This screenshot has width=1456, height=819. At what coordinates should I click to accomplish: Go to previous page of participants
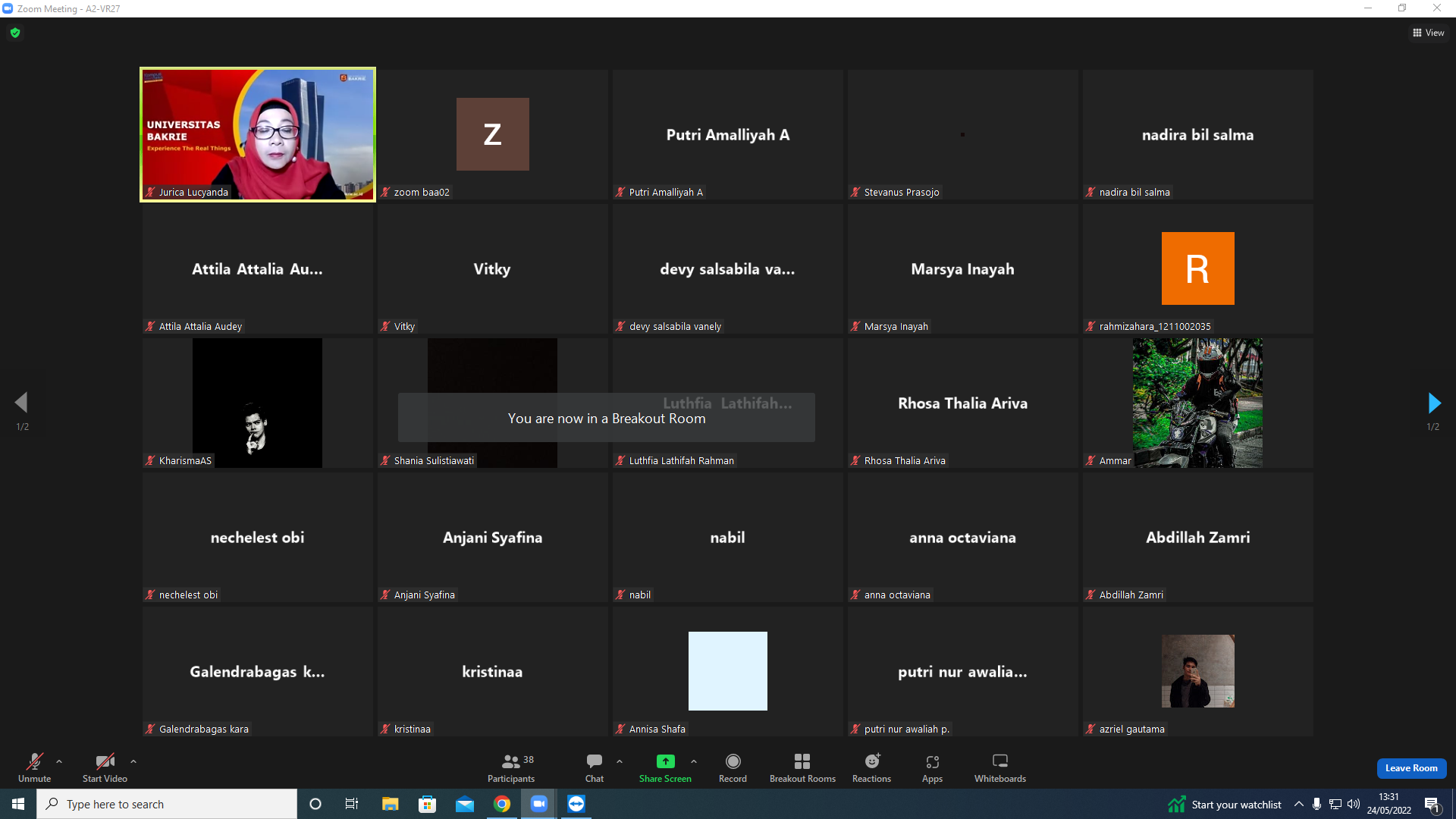22,403
